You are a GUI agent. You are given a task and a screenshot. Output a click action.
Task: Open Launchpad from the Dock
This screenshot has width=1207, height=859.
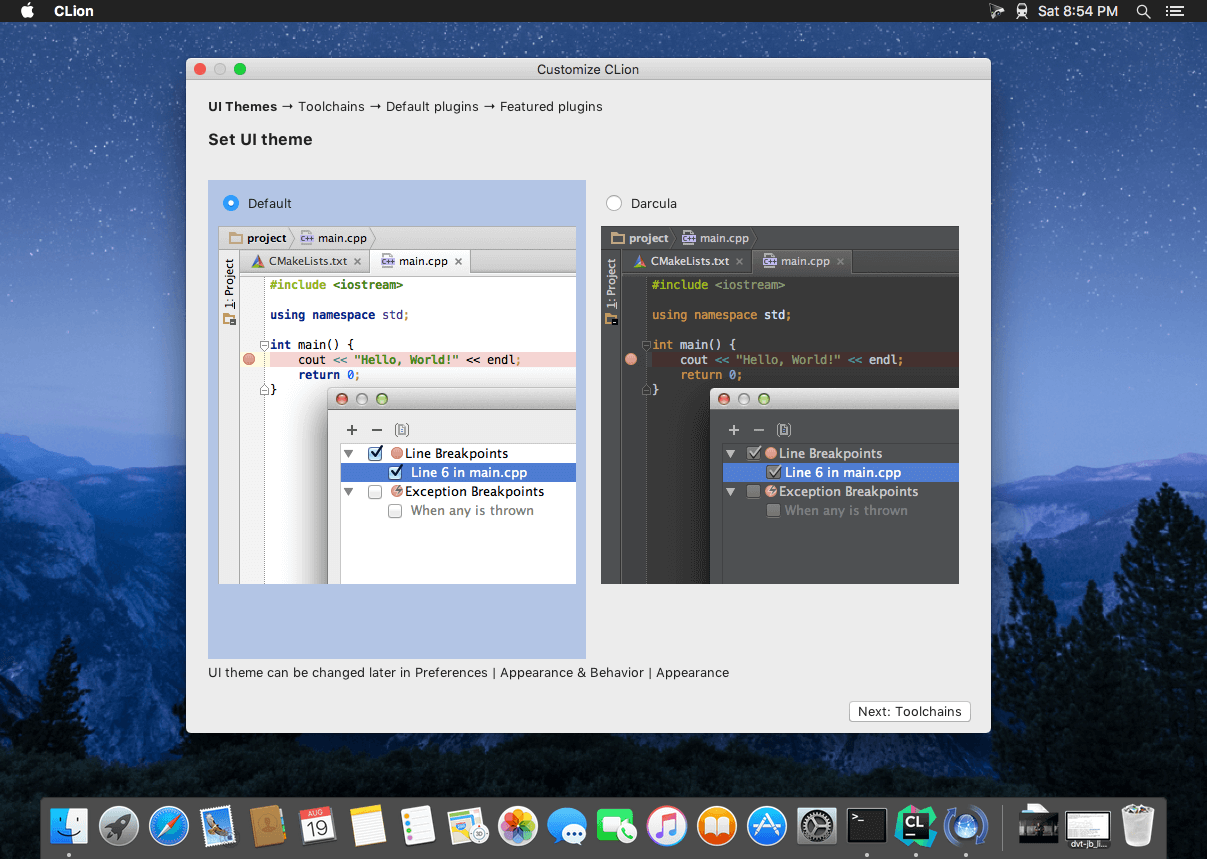tap(119, 826)
